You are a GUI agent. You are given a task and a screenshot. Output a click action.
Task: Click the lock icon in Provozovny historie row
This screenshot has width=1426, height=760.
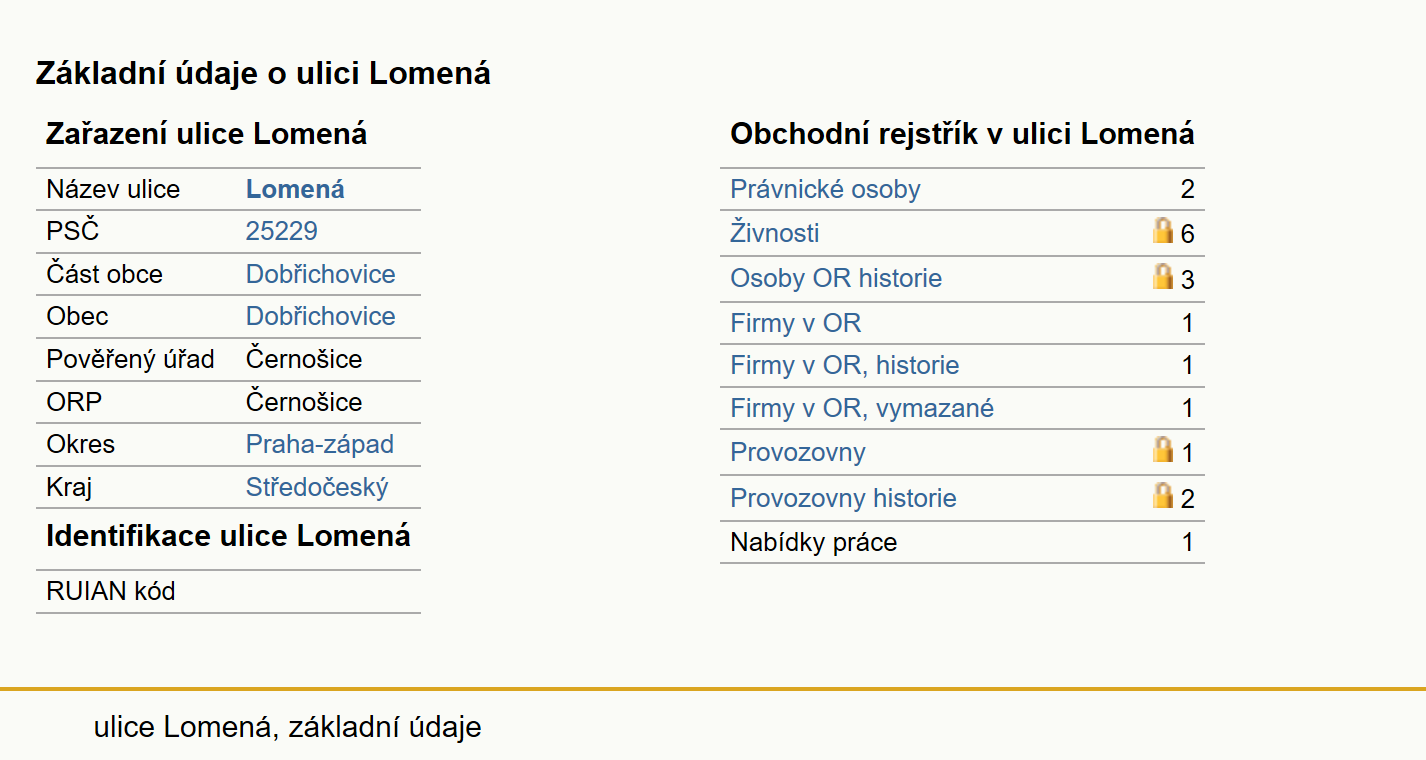pos(1163,495)
